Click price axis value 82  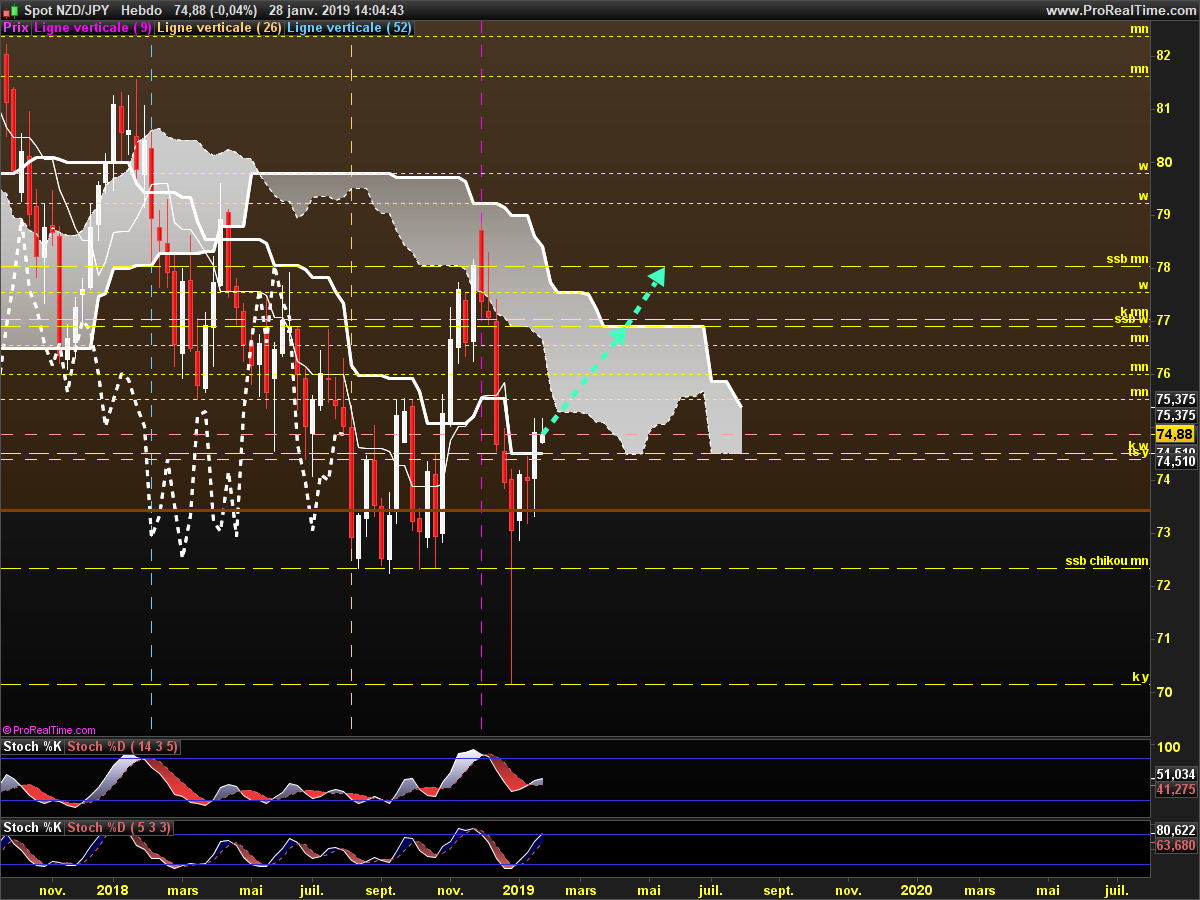click(x=1164, y=55)
